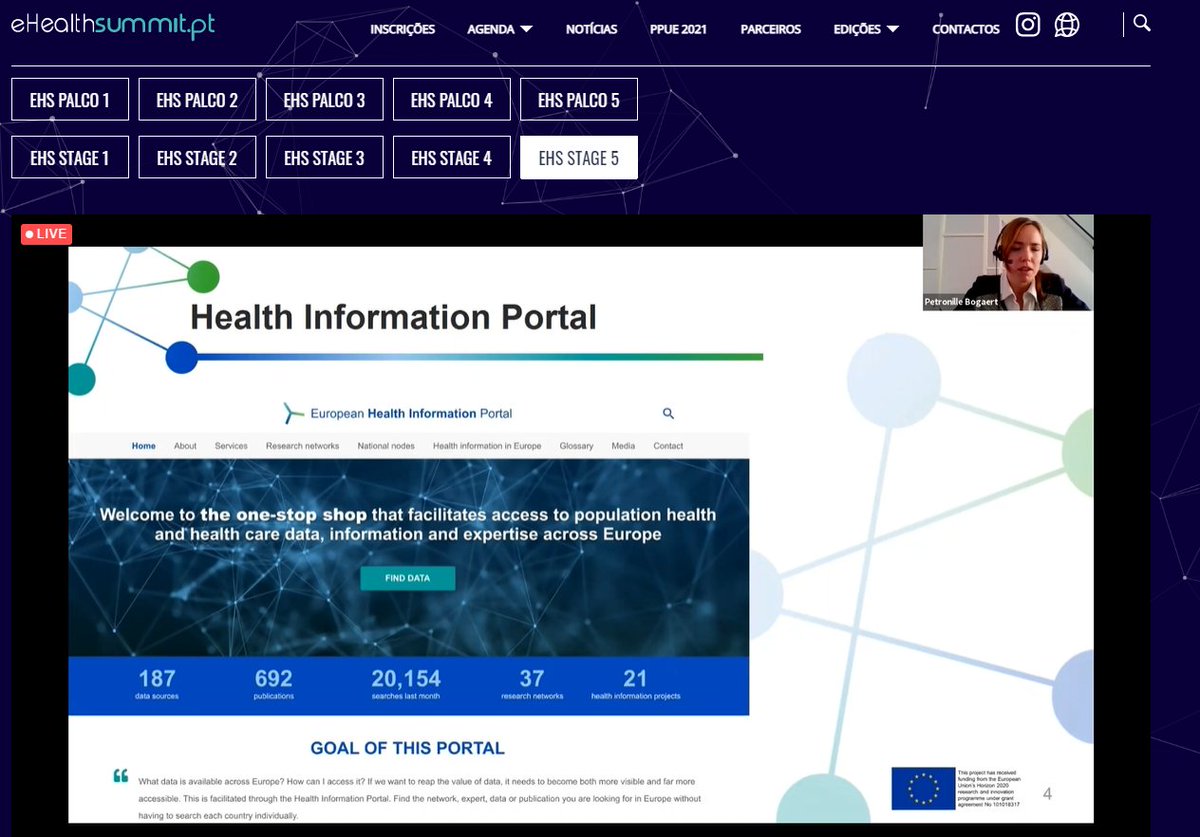Click search icon in Health Information Portal slide
This screenshot has width=1200, height=837.
[x=668, y=413]
